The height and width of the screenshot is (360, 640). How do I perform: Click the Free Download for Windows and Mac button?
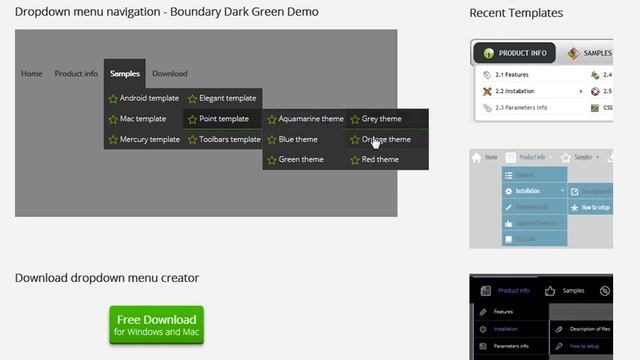tap(156, 325)
